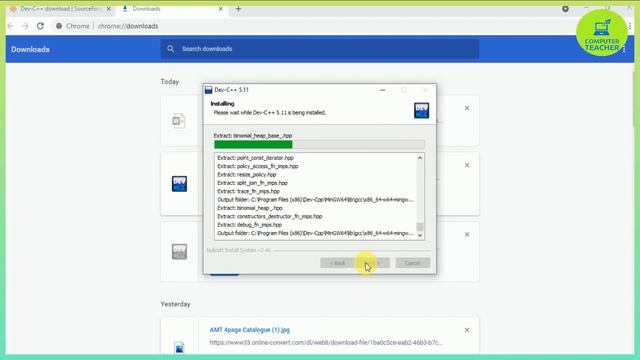640x360 pixels.
Task: Select log line 'Extract: point_const_iterator.hpp'
Action: point(256,158)
